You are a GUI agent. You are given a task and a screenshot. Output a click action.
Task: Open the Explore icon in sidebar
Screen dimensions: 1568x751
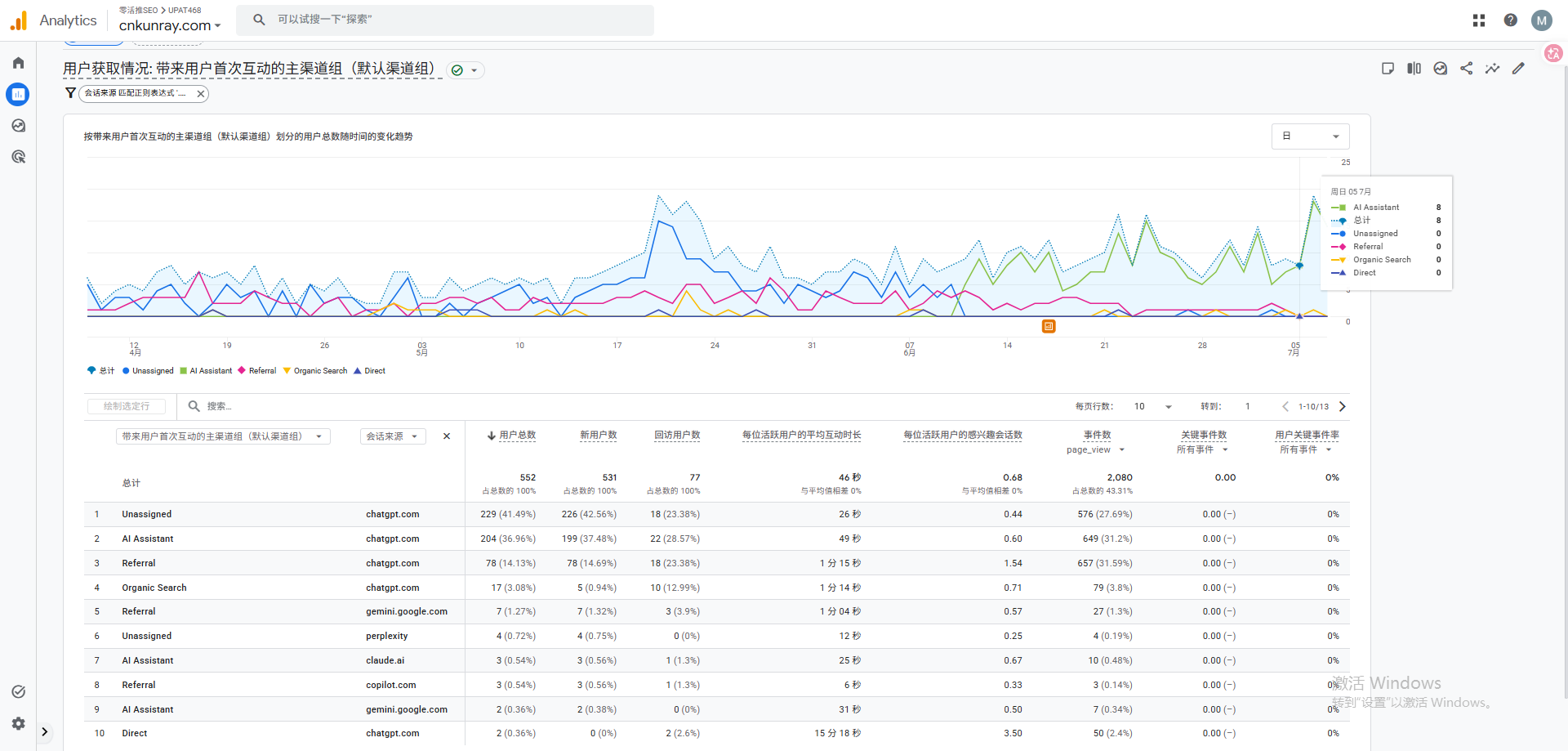(18, 125)
